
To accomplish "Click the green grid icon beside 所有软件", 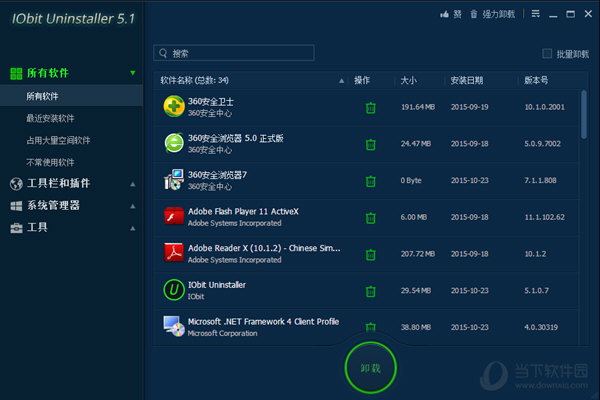I will pyautogui.click(x=16, y=73).
